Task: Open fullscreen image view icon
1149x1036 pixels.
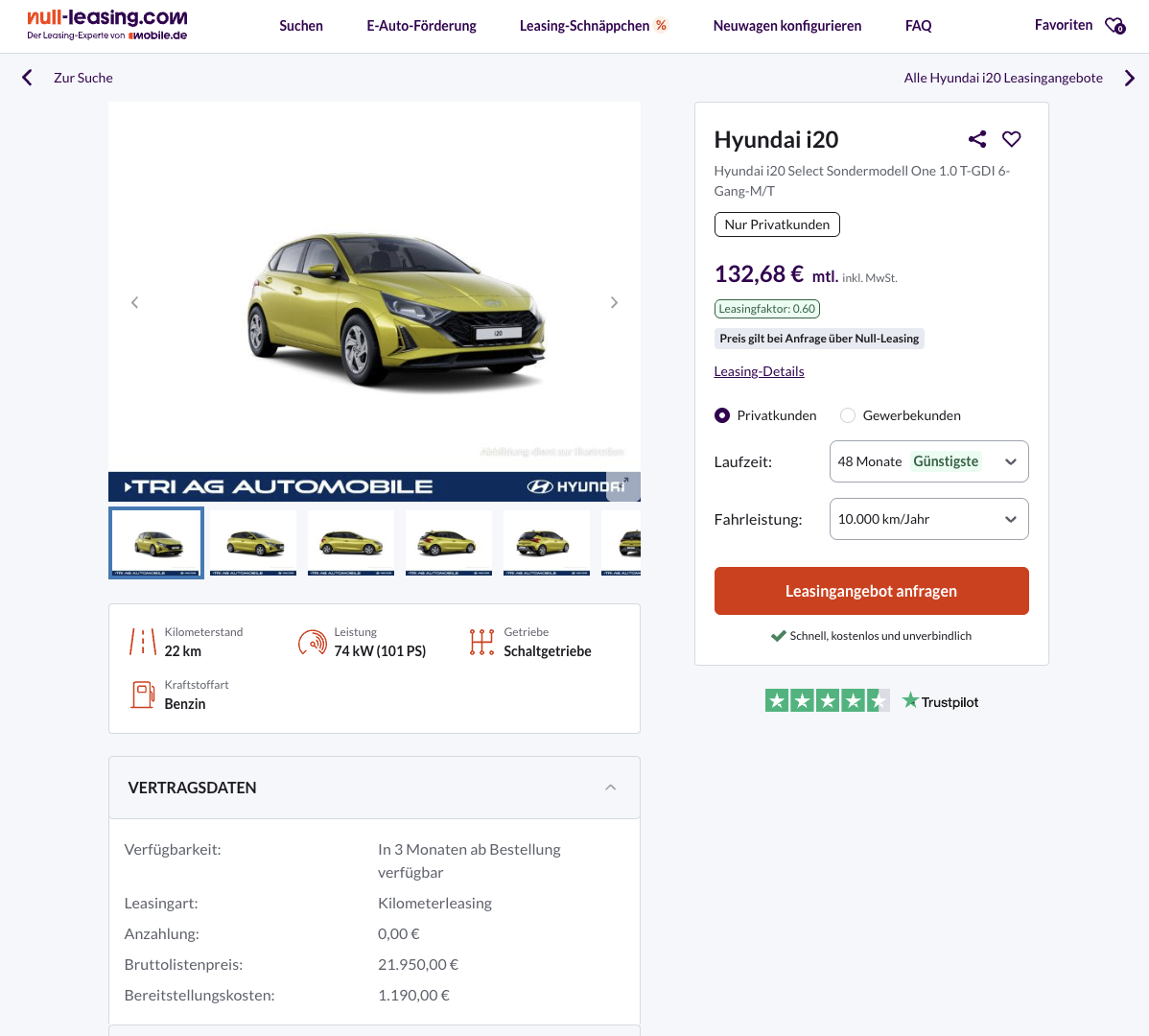Action: click(623, 485)
